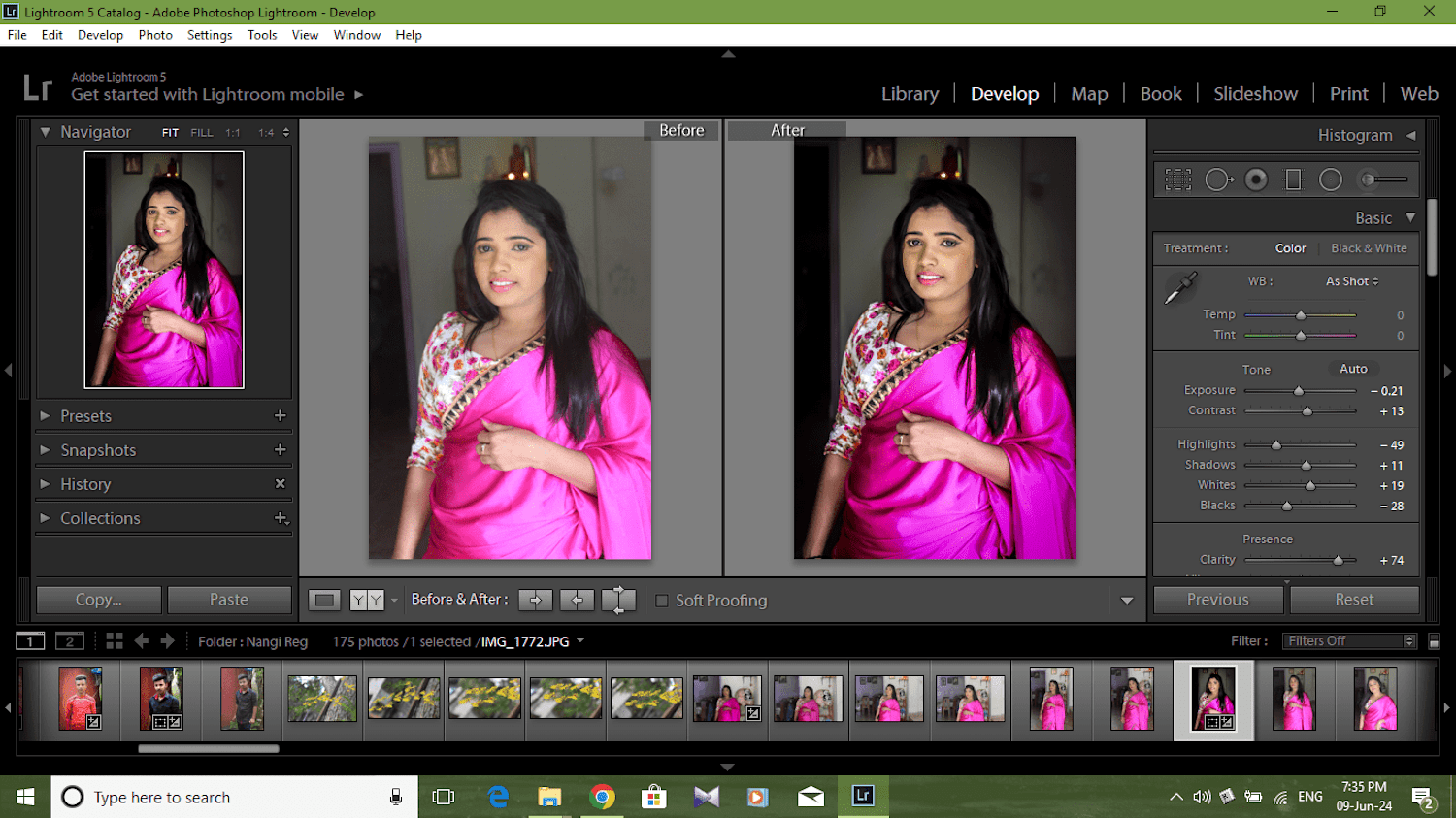Go forward with the filmstrip arrow
The image size is (1456, 818).
(x=167, y=641)
